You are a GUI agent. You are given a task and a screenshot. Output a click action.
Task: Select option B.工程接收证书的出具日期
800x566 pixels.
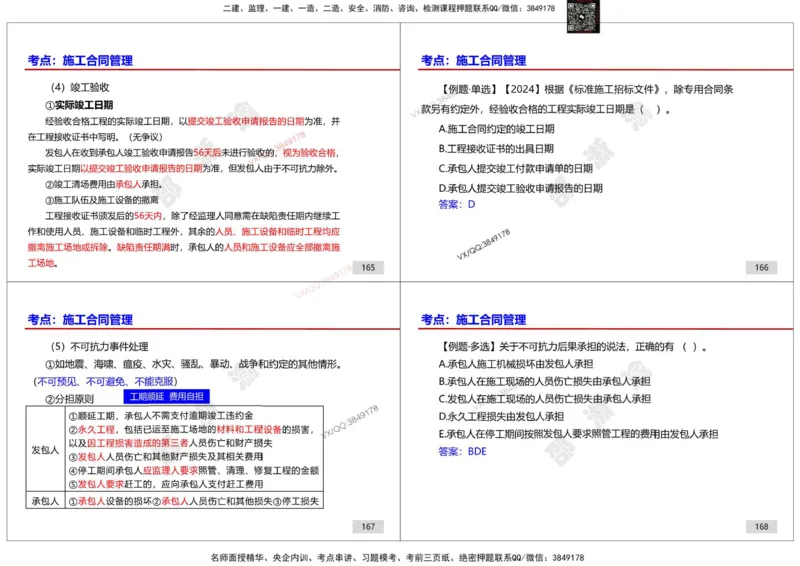click(x=496, y=149)
